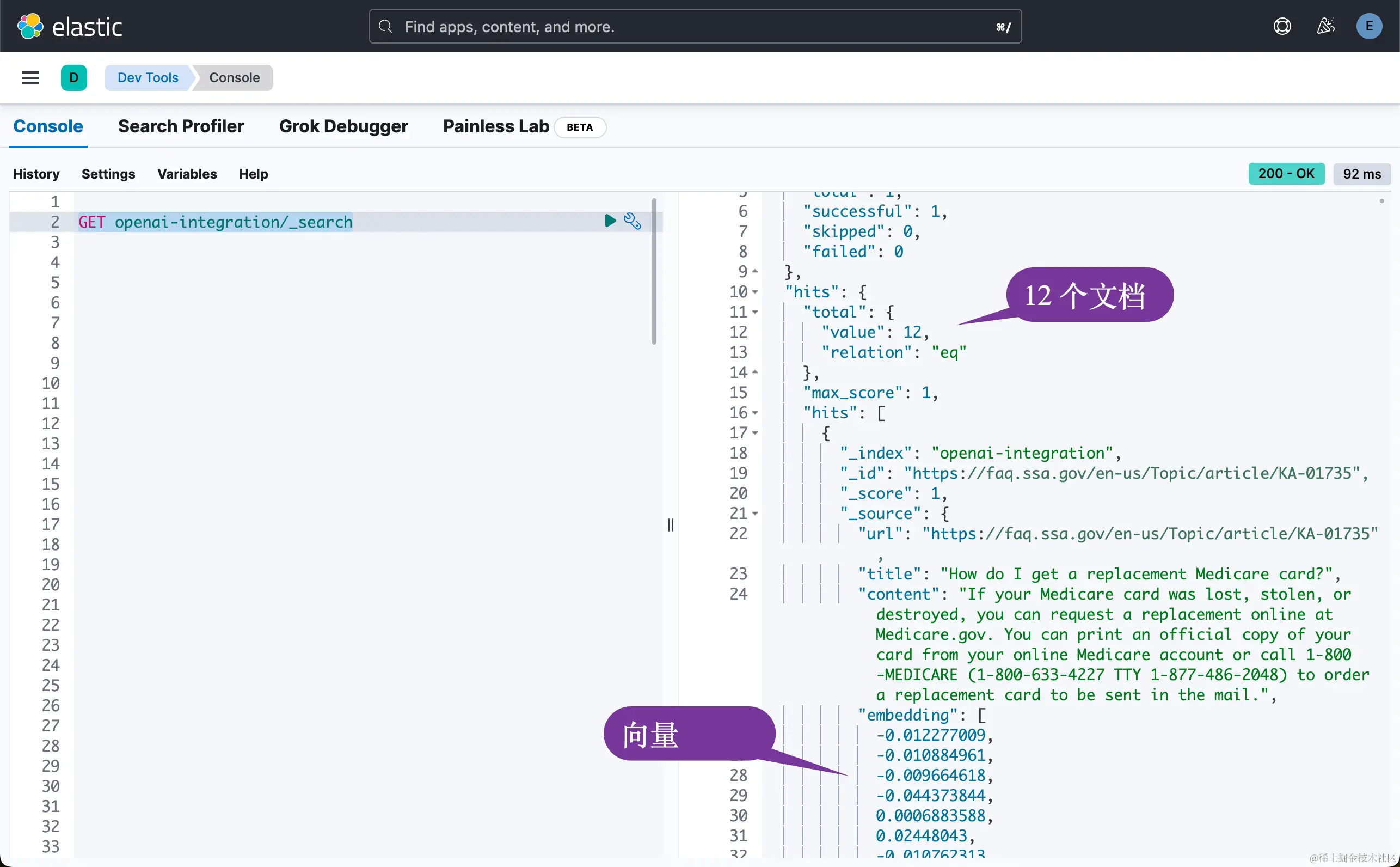
Task: Run the request with the play icon
Action: click(x=610, y=221)
